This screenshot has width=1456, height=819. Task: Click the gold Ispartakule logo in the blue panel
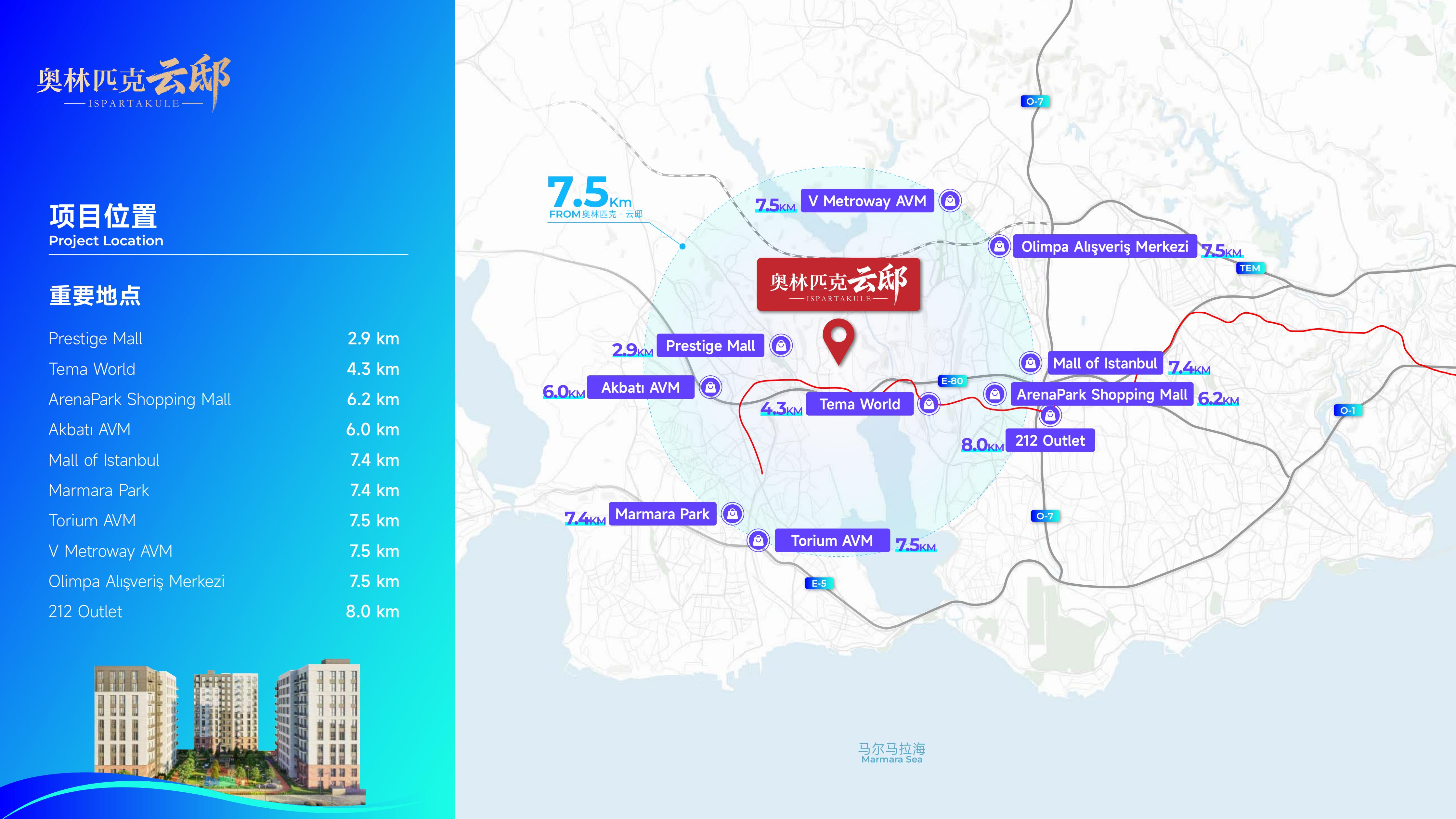pyautogui.click(x=134, y=83)
